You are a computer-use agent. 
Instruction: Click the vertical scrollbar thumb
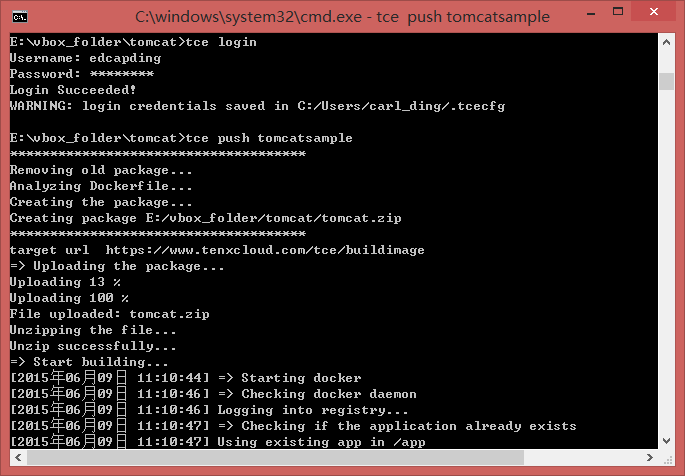666,81
